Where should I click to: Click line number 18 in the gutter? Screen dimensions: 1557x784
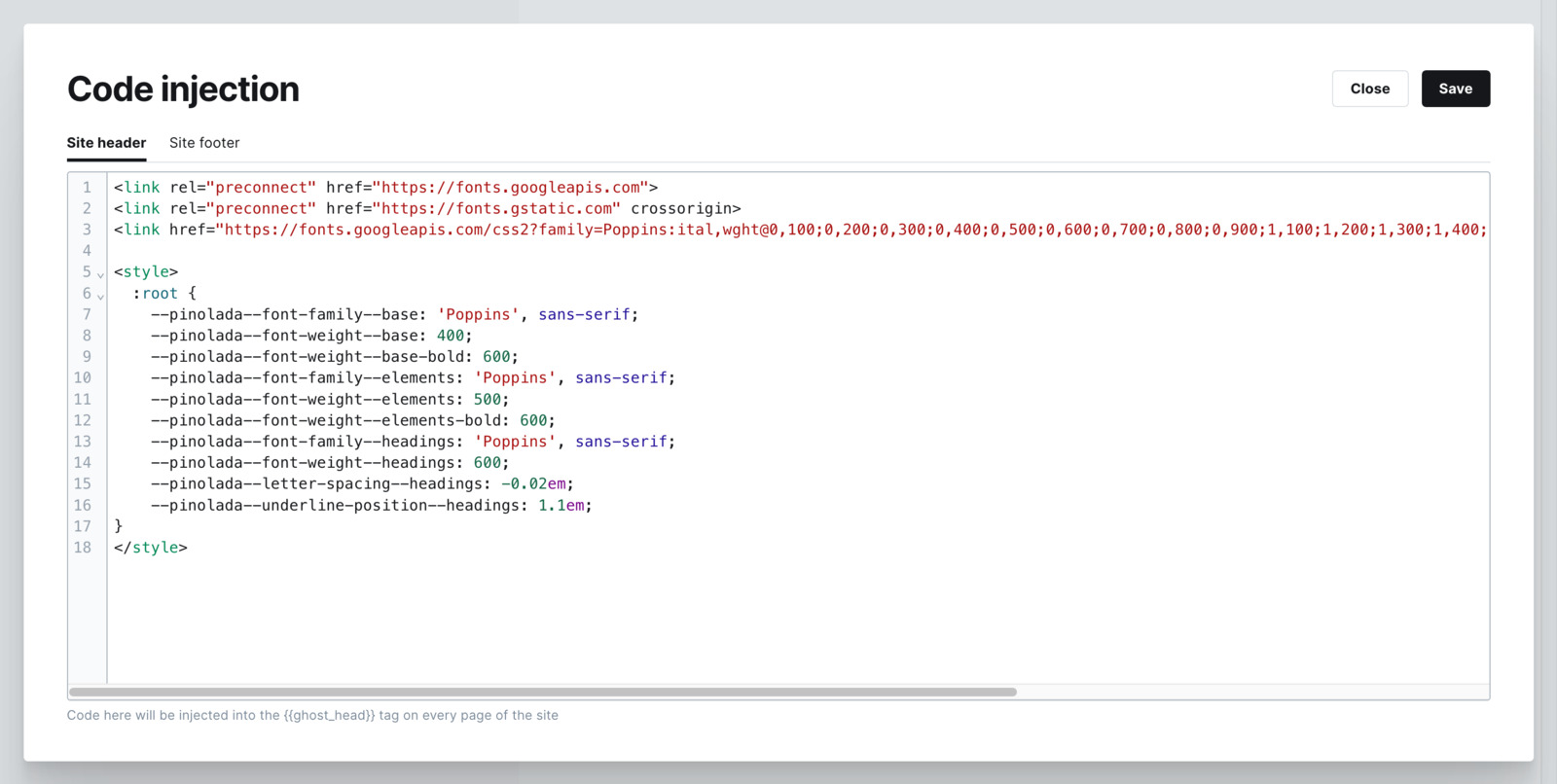(x=83, y=548)
